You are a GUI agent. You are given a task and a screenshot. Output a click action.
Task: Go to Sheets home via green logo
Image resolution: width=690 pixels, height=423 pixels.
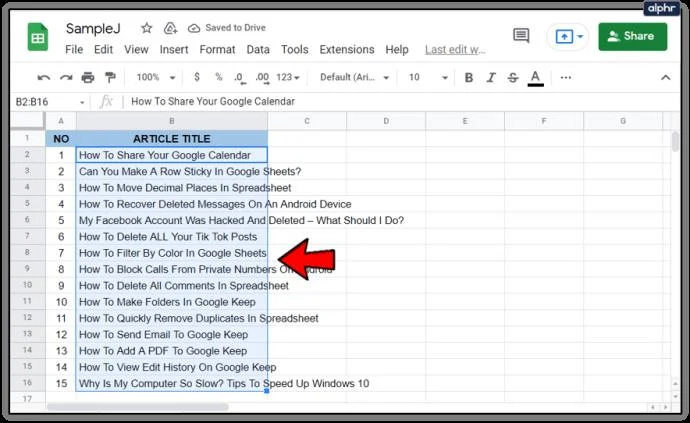37,39
